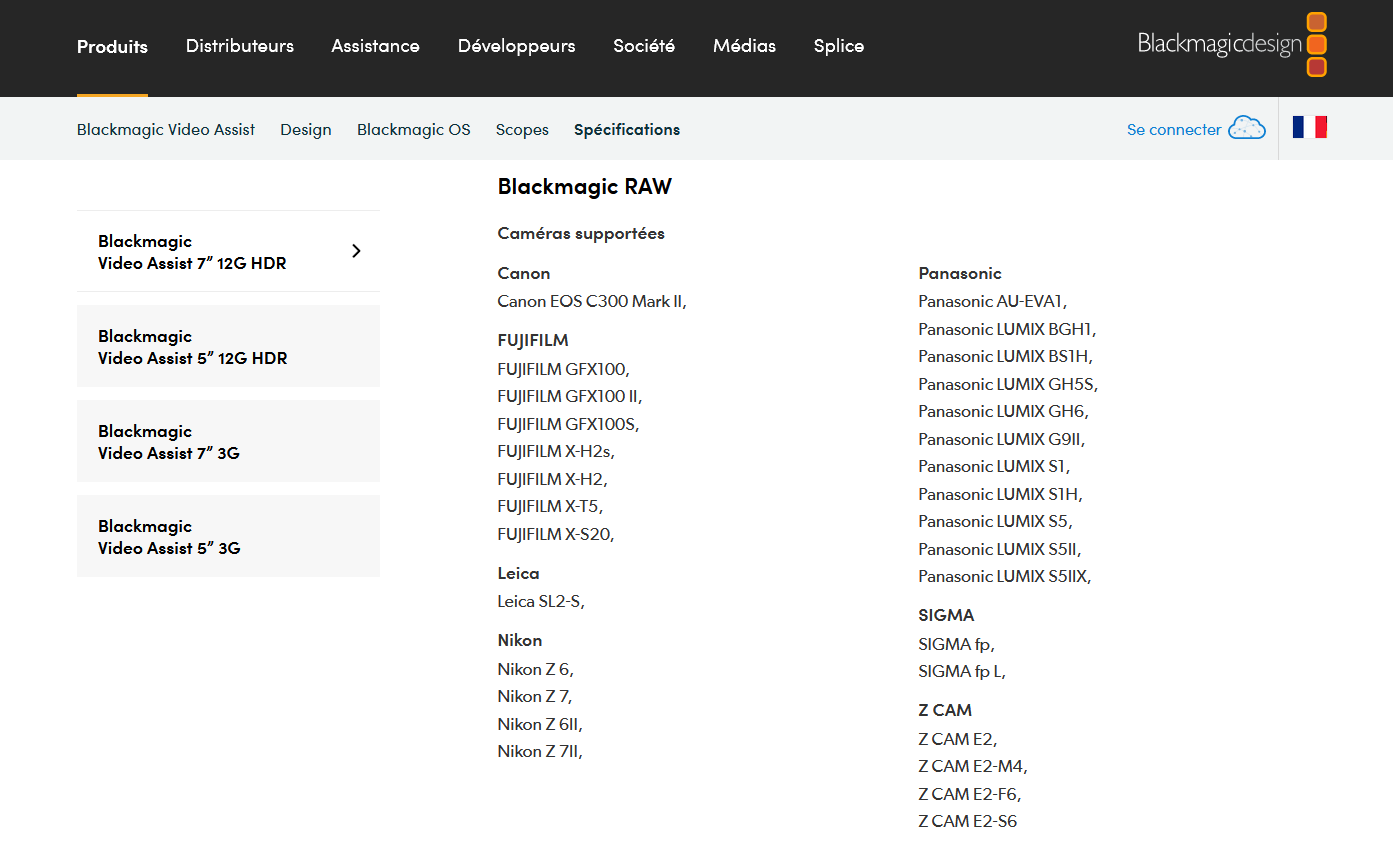Switch to the Scopes subpage
The width and height of the screenshot is (1393, 843).
point(522,129)
